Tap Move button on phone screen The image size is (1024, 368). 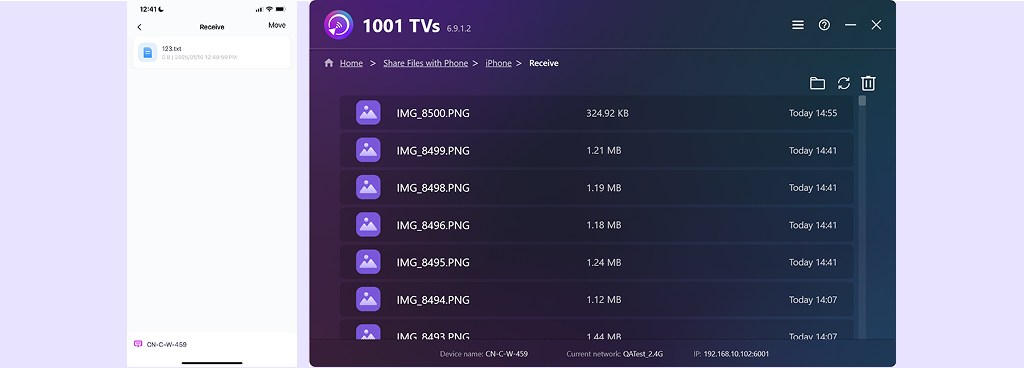pos(277,25)
